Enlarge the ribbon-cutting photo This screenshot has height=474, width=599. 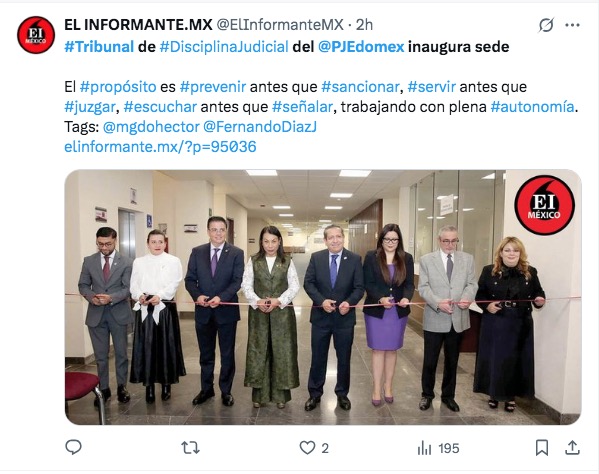coord(323,297)
